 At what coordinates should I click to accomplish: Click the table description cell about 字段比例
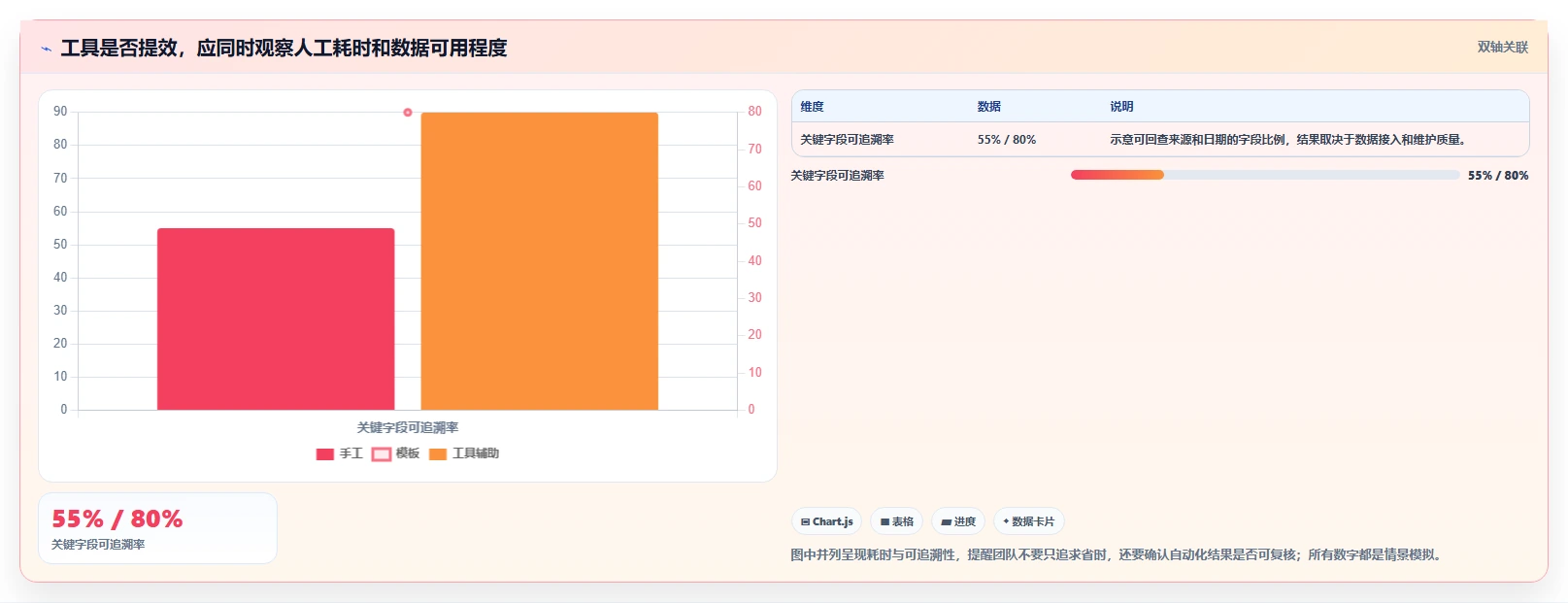[x=1287, y=140]
